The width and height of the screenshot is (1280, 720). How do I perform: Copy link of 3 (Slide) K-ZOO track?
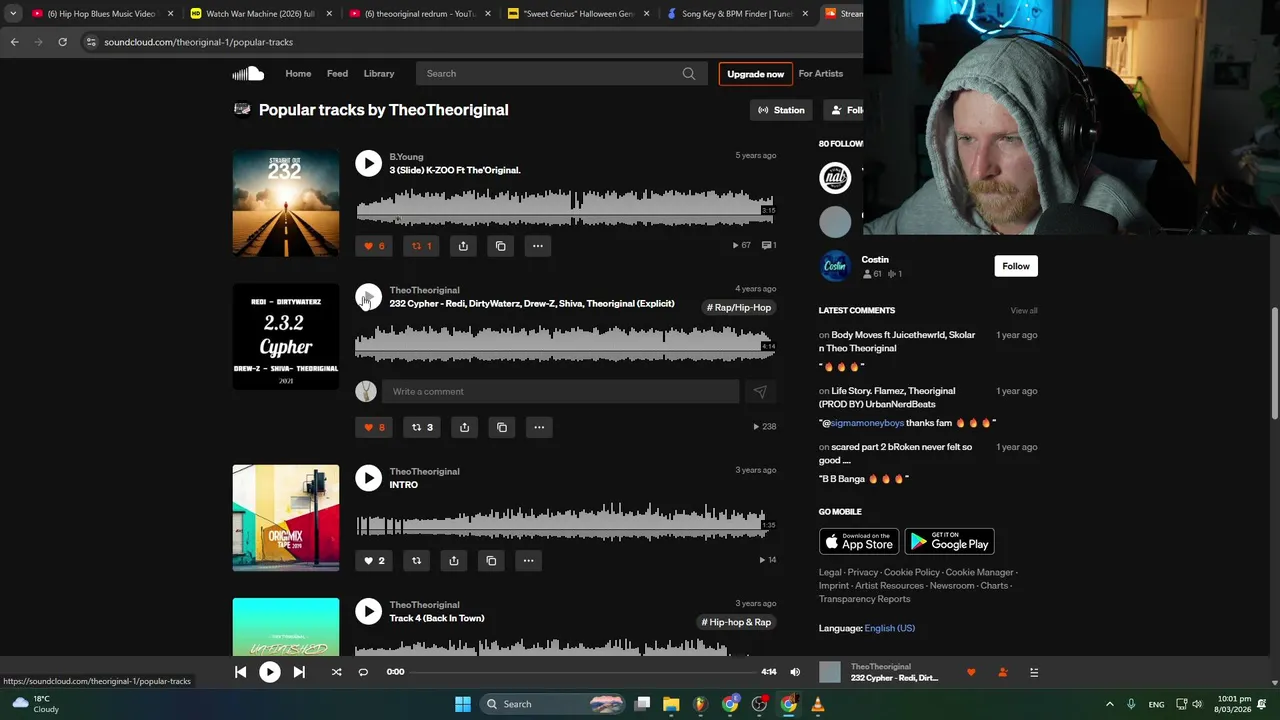coord(501,246)
